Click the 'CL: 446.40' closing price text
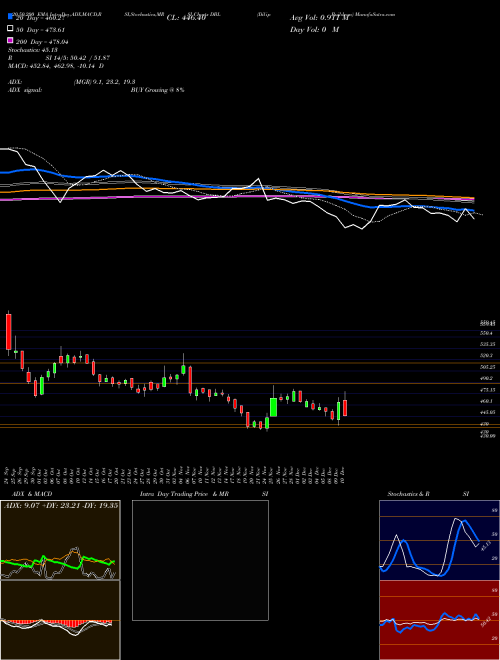This screenshot has width=500, height=660. [186, 18]
